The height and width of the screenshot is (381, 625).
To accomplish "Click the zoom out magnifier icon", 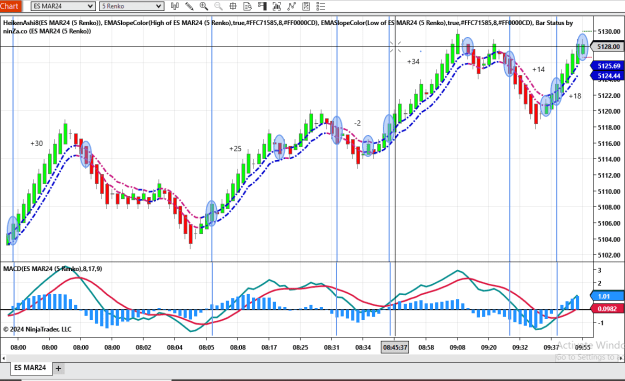I will point(218,6).
